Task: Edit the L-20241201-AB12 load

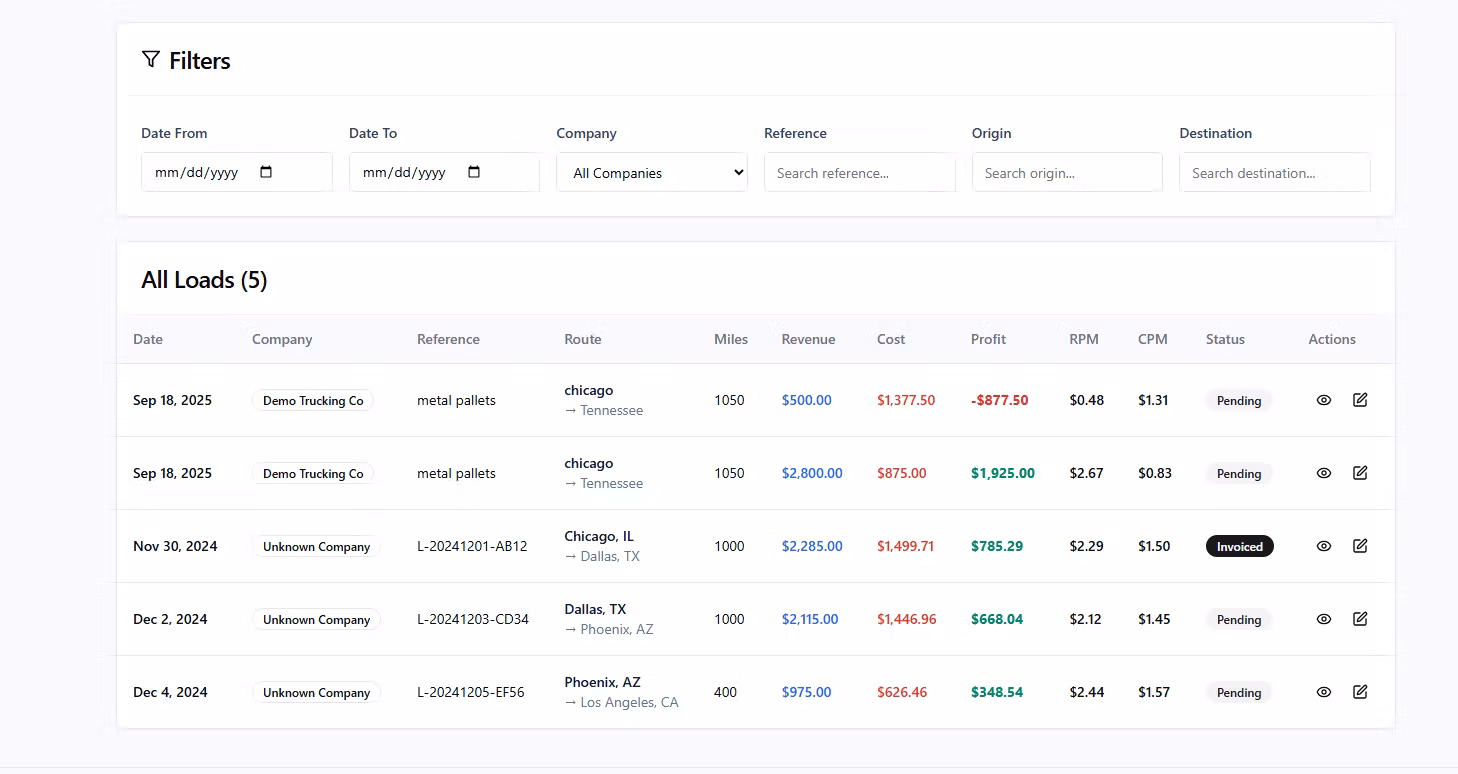Action: point(1360,546)
